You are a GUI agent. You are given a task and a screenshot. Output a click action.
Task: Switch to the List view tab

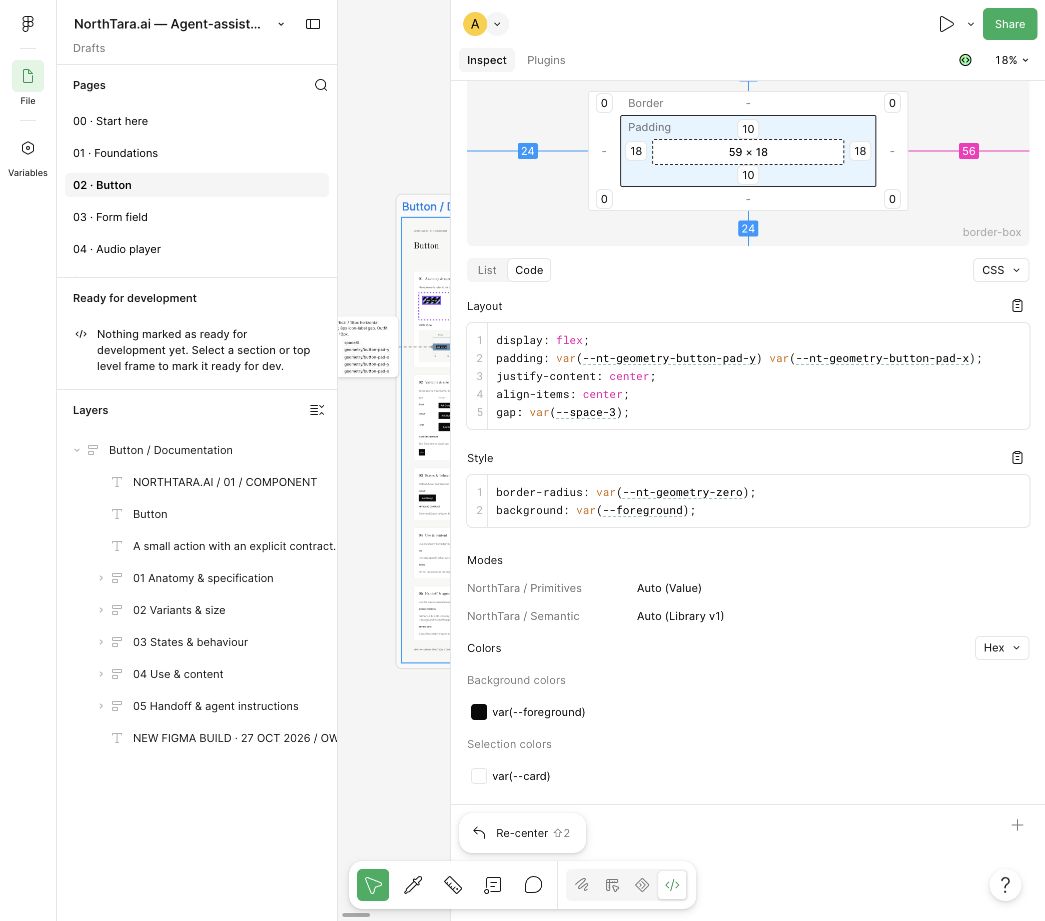(487, 270)
